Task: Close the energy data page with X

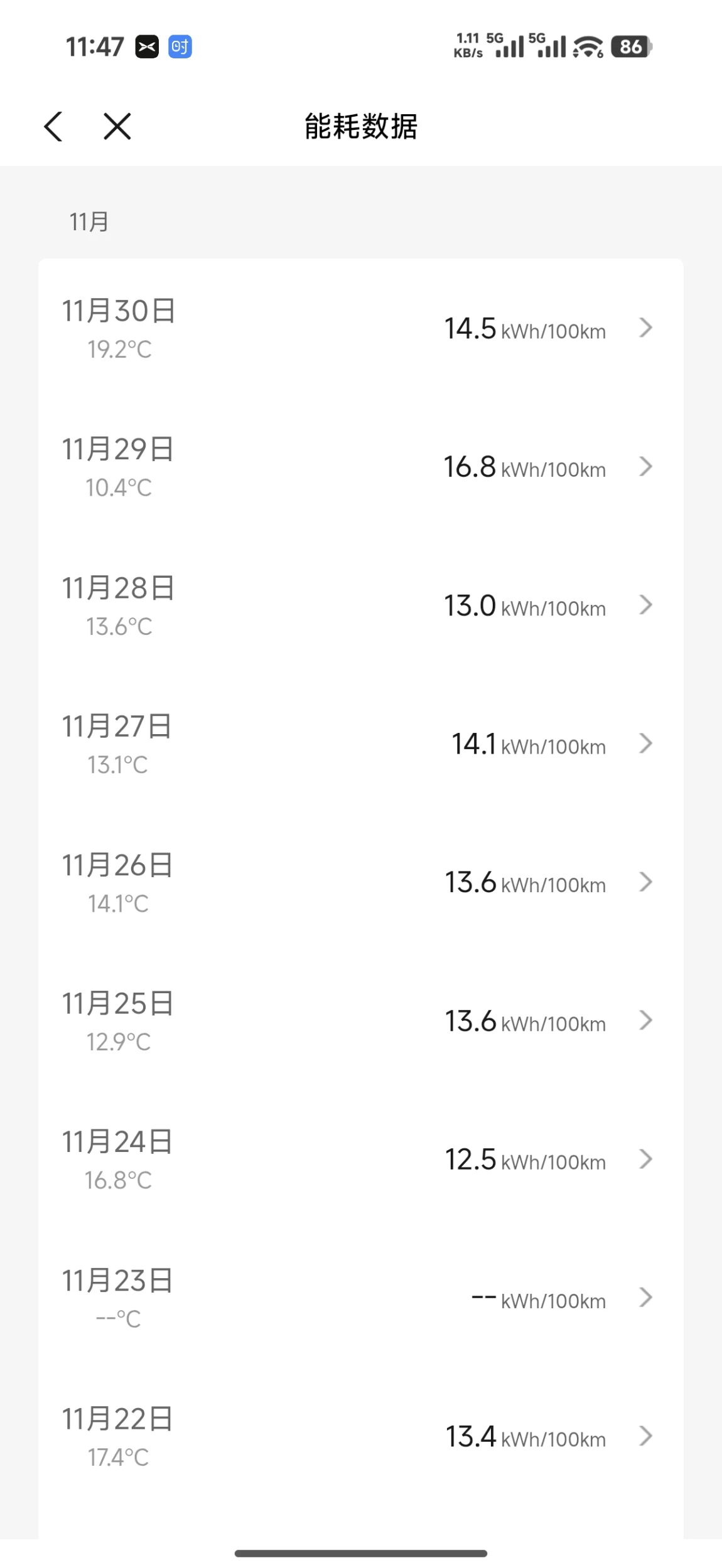Action: click(117, 126)
